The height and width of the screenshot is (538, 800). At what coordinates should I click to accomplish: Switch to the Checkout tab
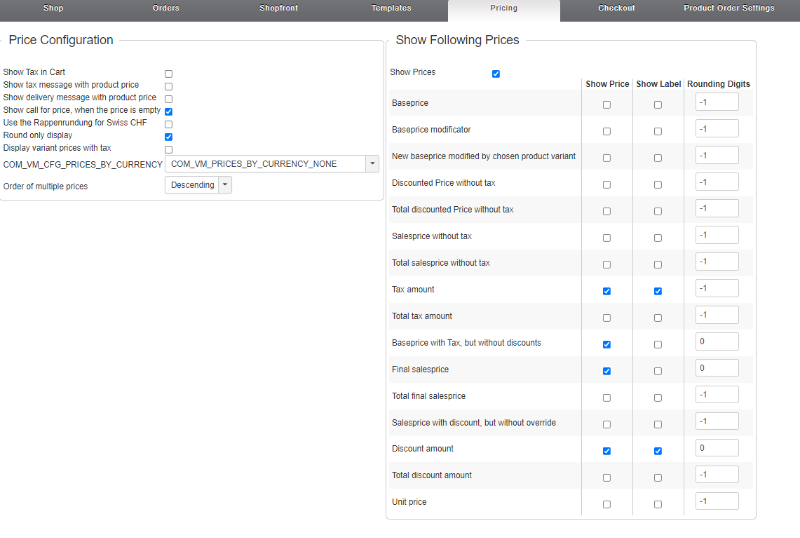click(x=616, y=8)
